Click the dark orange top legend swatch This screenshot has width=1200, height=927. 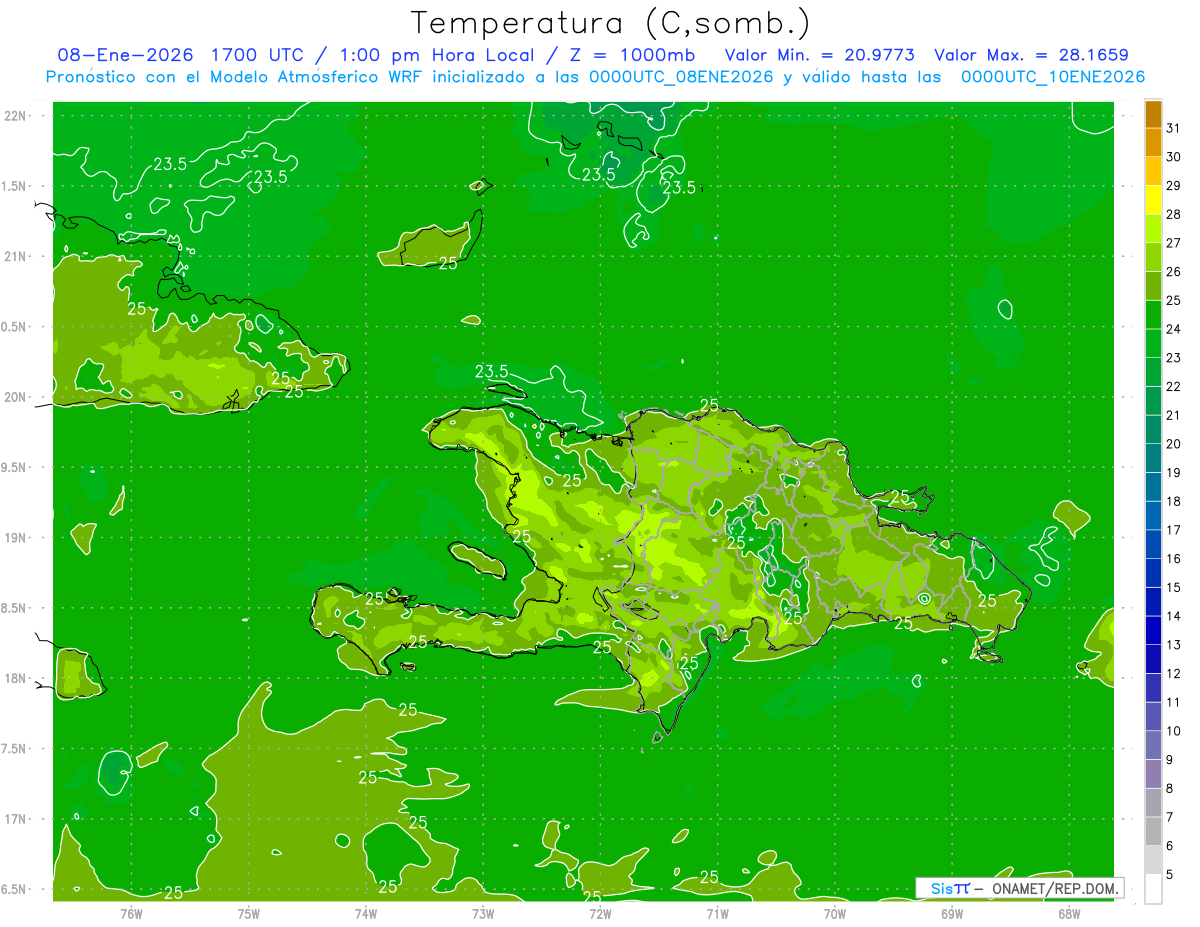click(x=1153, y=114)
